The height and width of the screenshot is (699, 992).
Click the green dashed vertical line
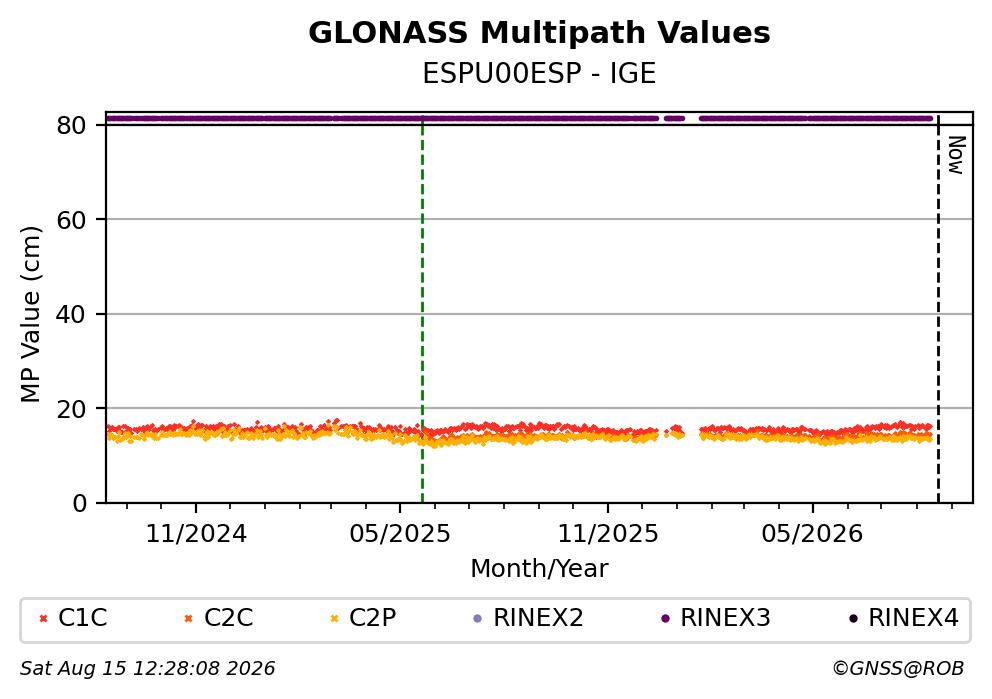pos(422,310)
